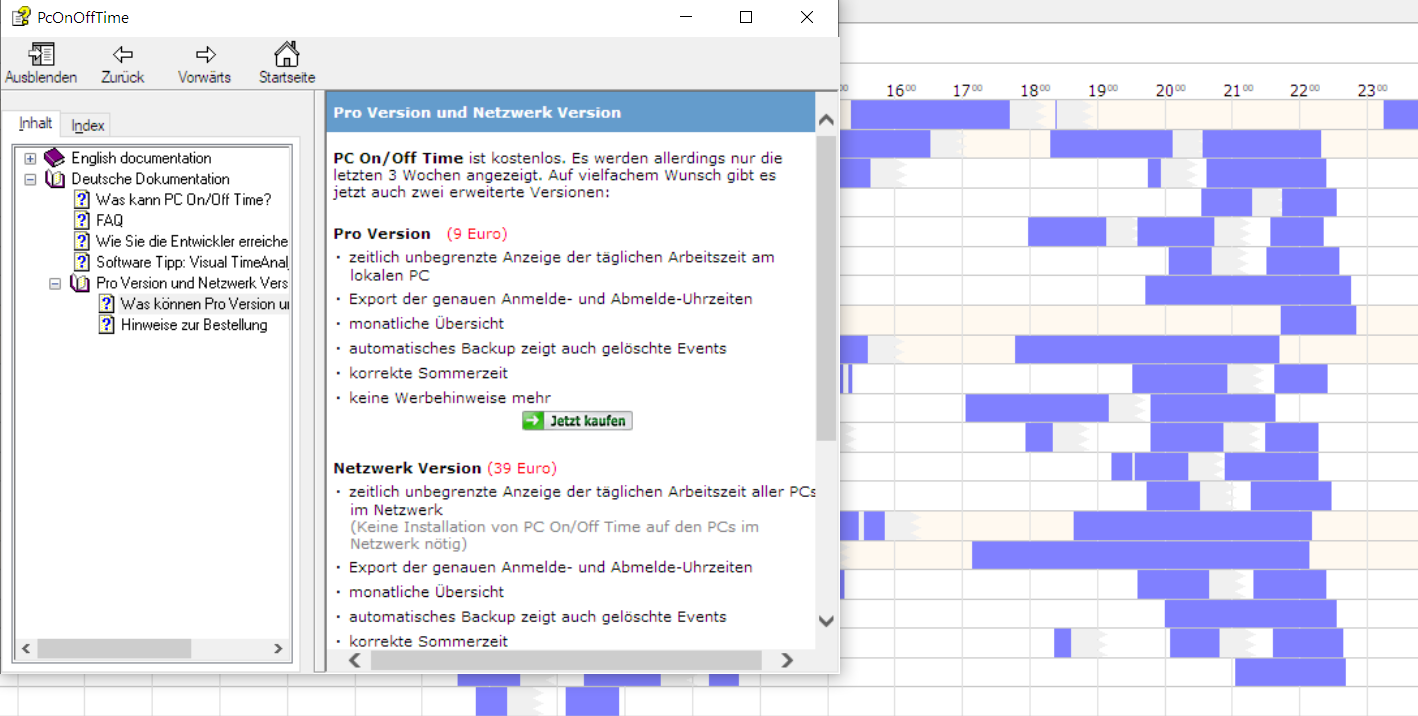Click the 22 hour marker in timeline
Screen dimensions: 1418x716
(1304, 90)
